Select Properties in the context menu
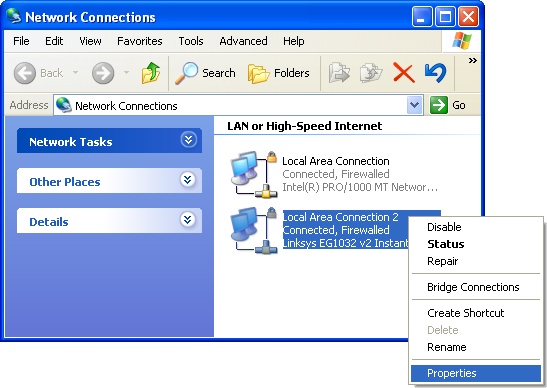Image resolution: width=547 pixels, height=388 pixels. 476,373
